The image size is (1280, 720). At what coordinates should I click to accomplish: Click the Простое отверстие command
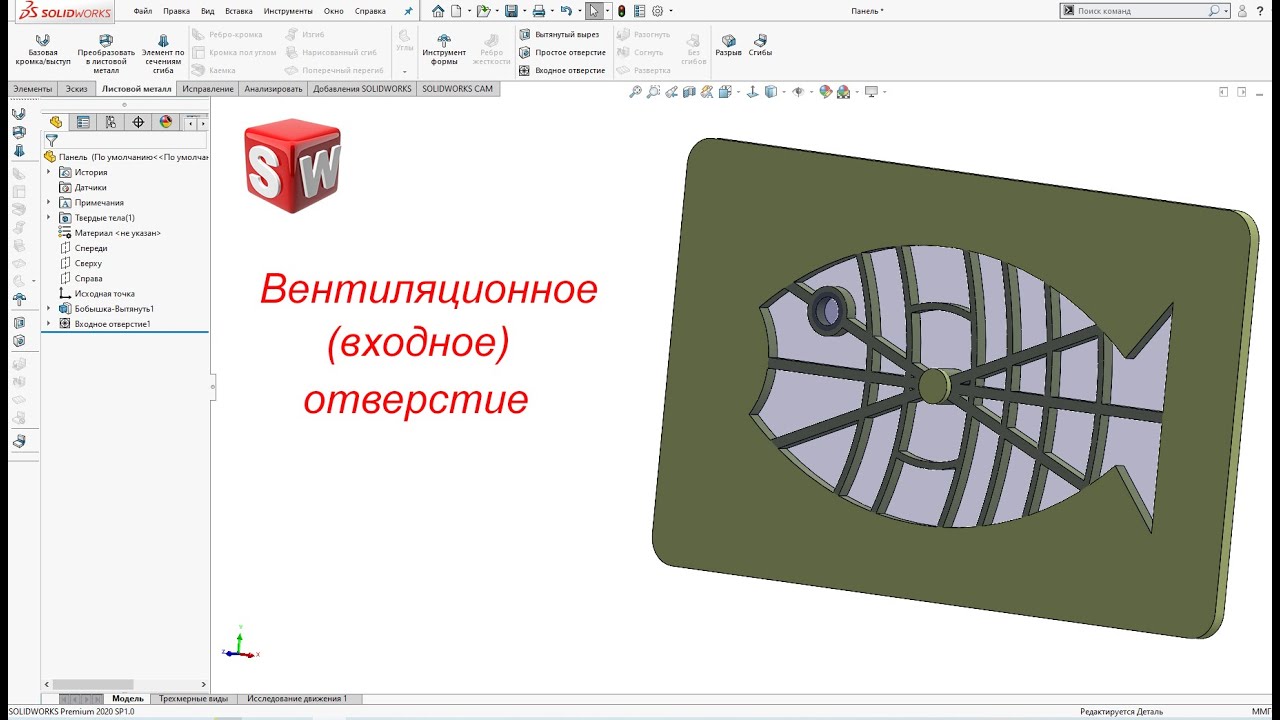click(x=562, y=52)
